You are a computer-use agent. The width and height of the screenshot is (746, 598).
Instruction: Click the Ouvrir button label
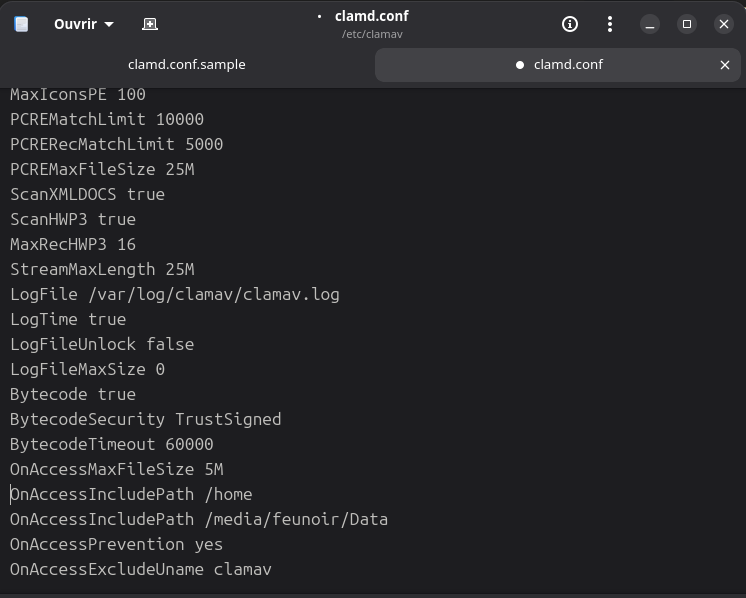(x=75, y=24)
